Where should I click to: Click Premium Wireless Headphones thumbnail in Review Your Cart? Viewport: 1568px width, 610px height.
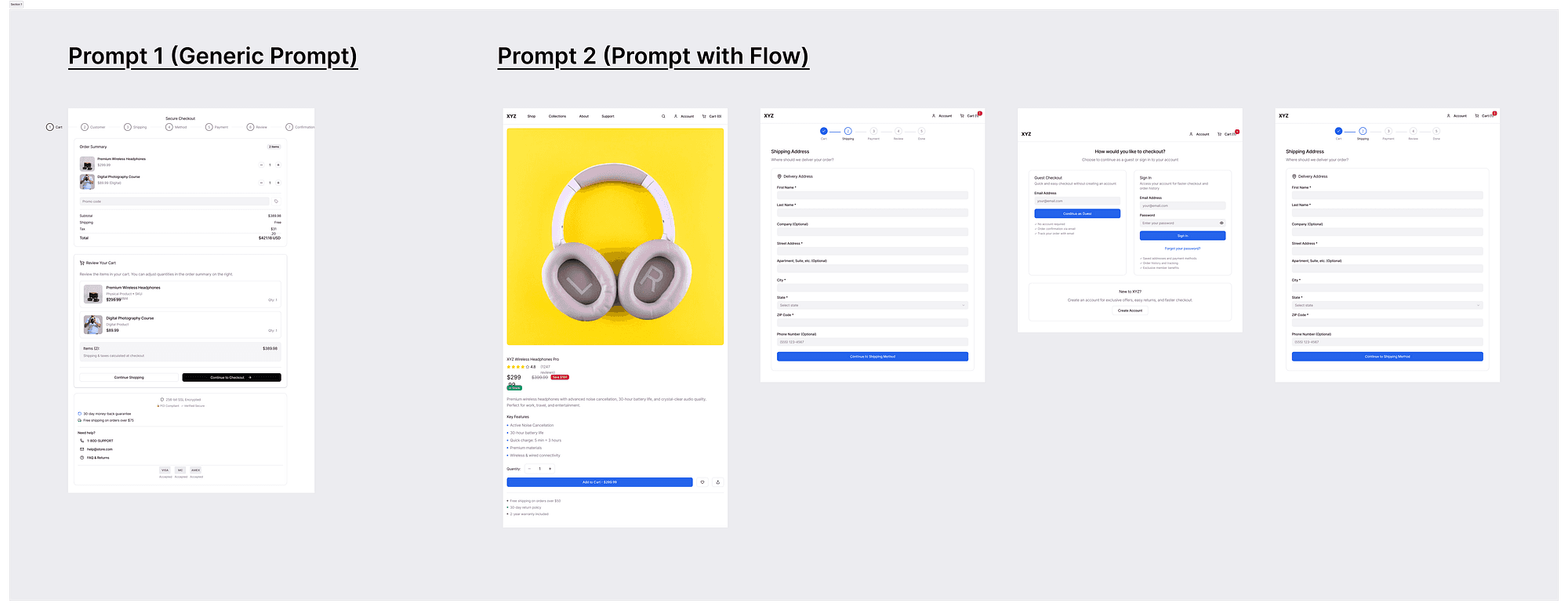coord(93,294)
